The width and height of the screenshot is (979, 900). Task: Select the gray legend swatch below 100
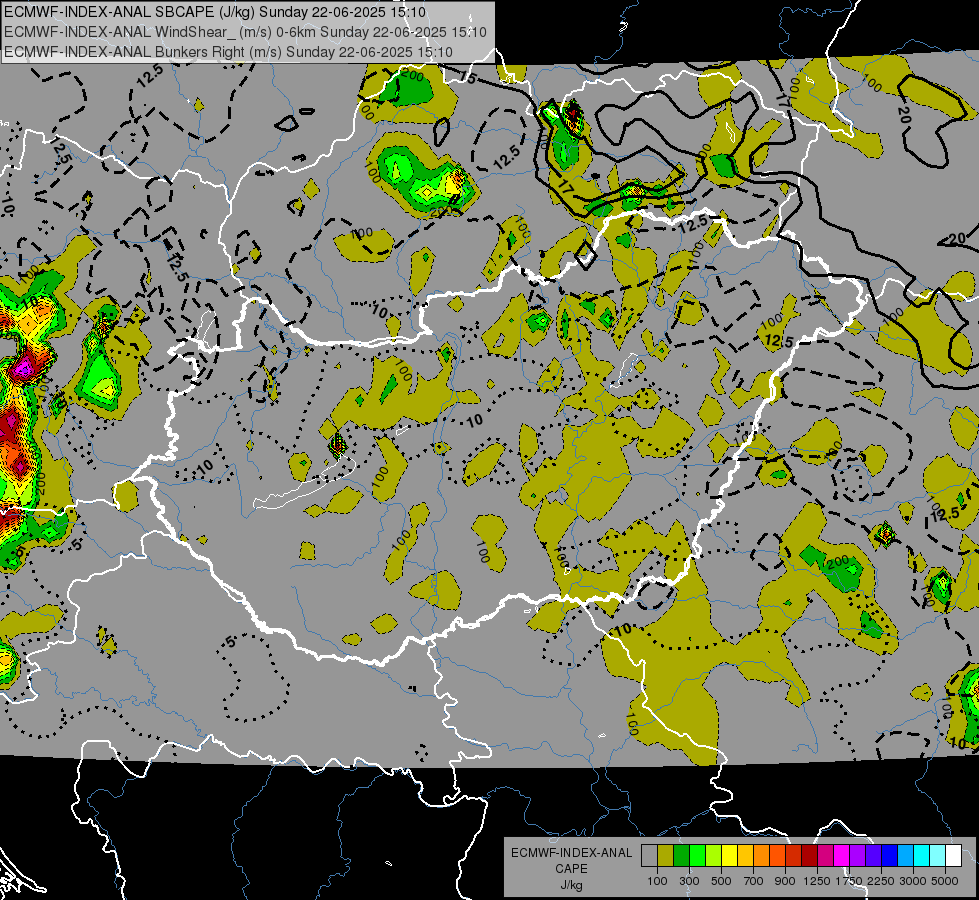pos(649,856)
